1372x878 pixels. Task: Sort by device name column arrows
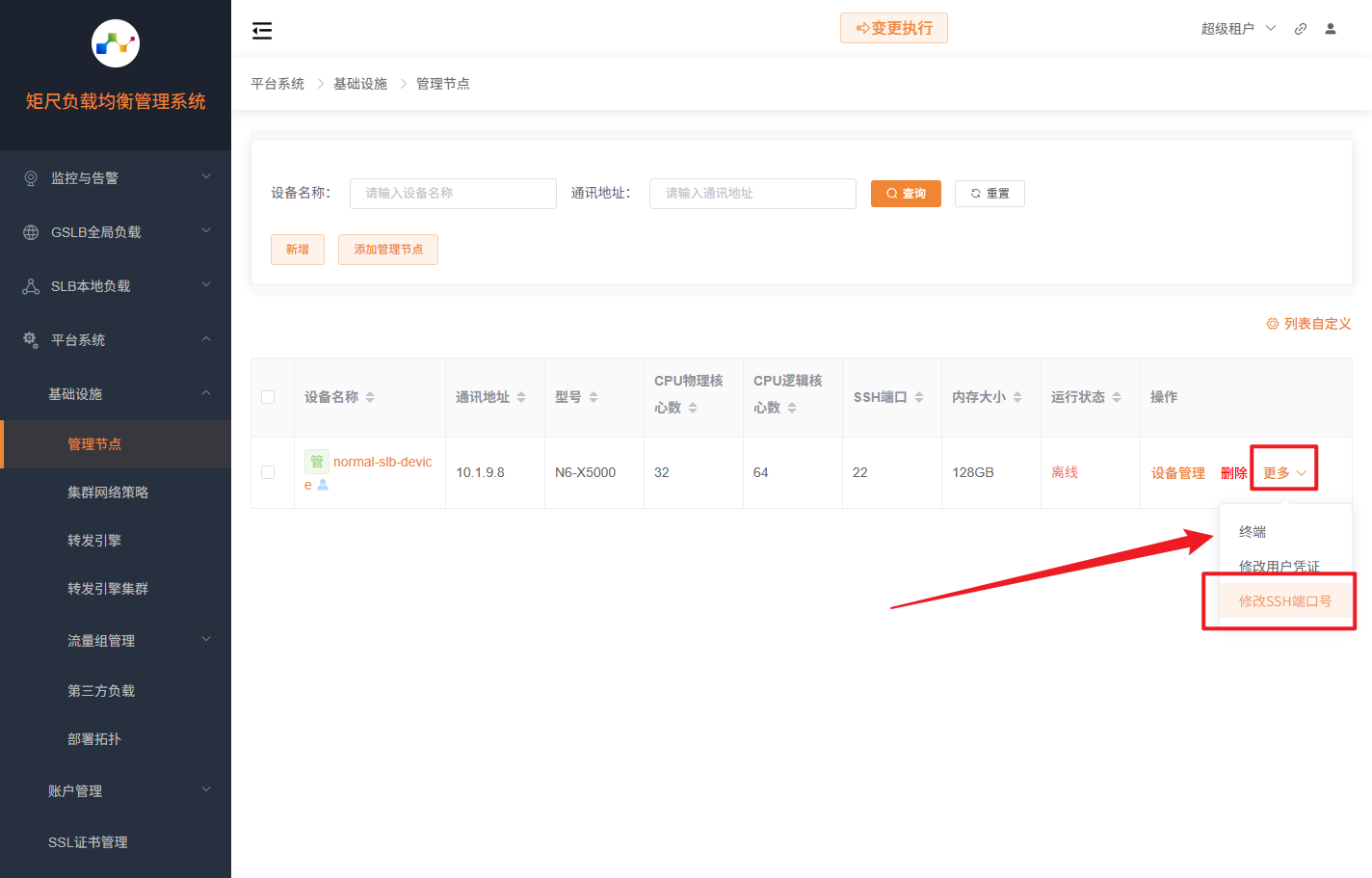pos(370,397)
